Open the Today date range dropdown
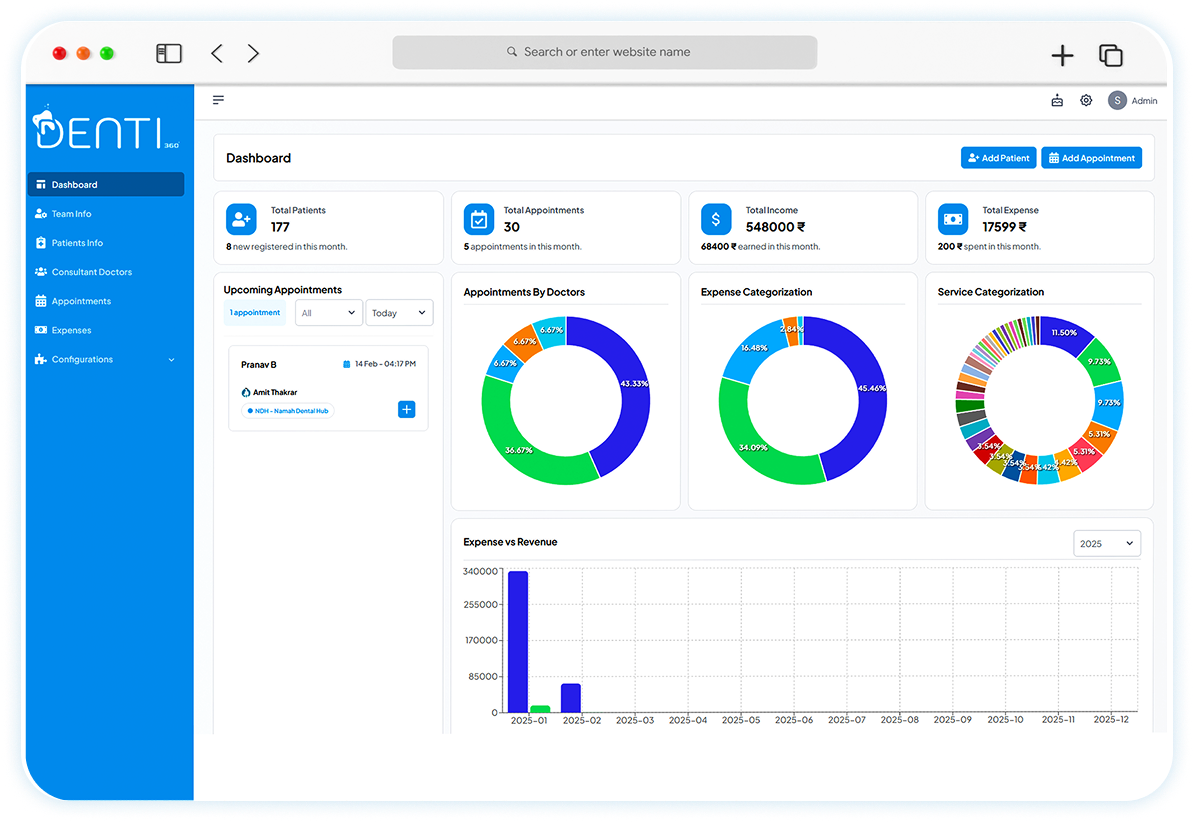 (399, 312)
